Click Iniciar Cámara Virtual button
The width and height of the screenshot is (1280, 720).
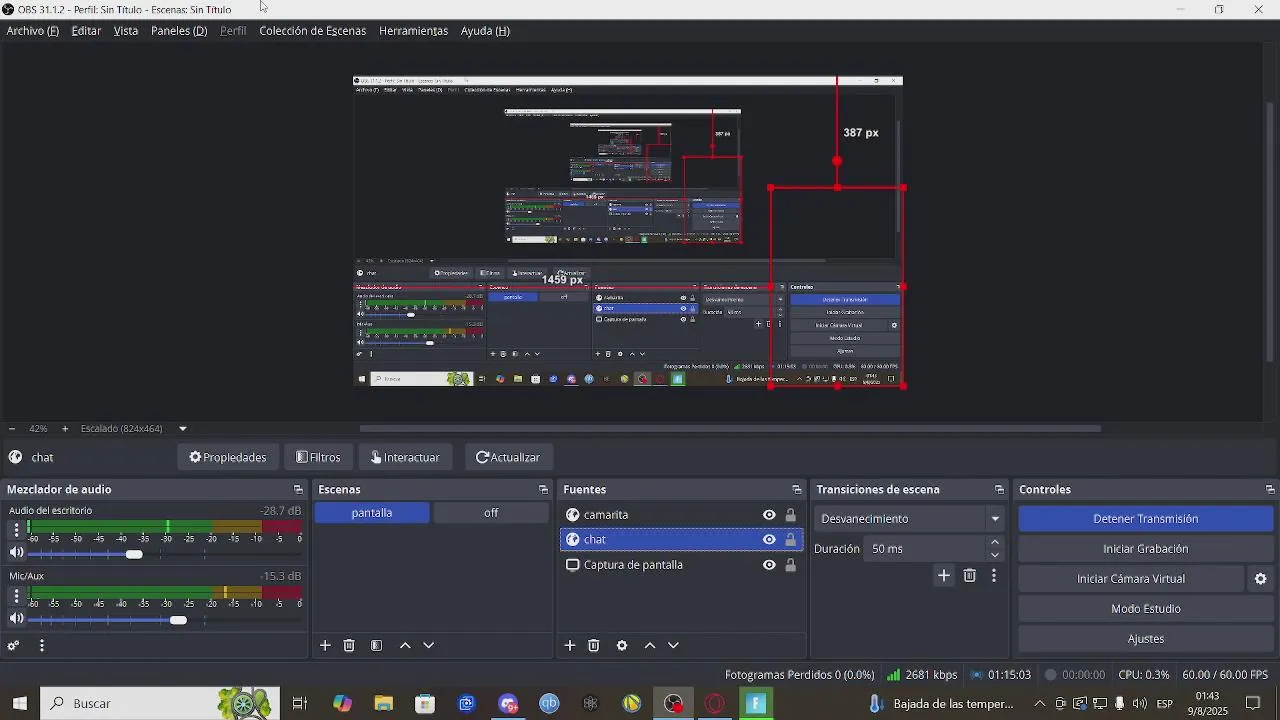point(1131,579)
